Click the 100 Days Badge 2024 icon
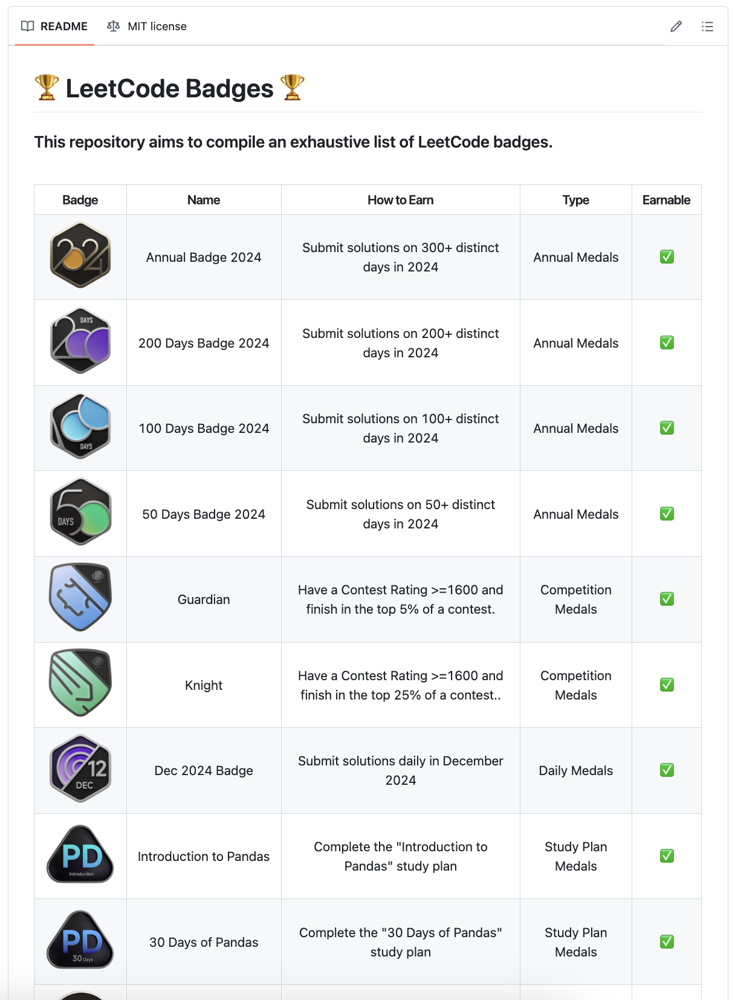This screenshot has height=1000, width=735. coord(80,428)
